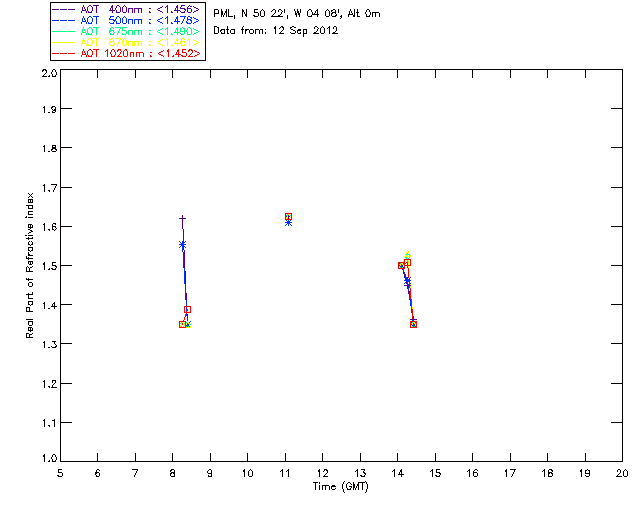Click the AOT 400nm legend entry

[x=126, y=9]
